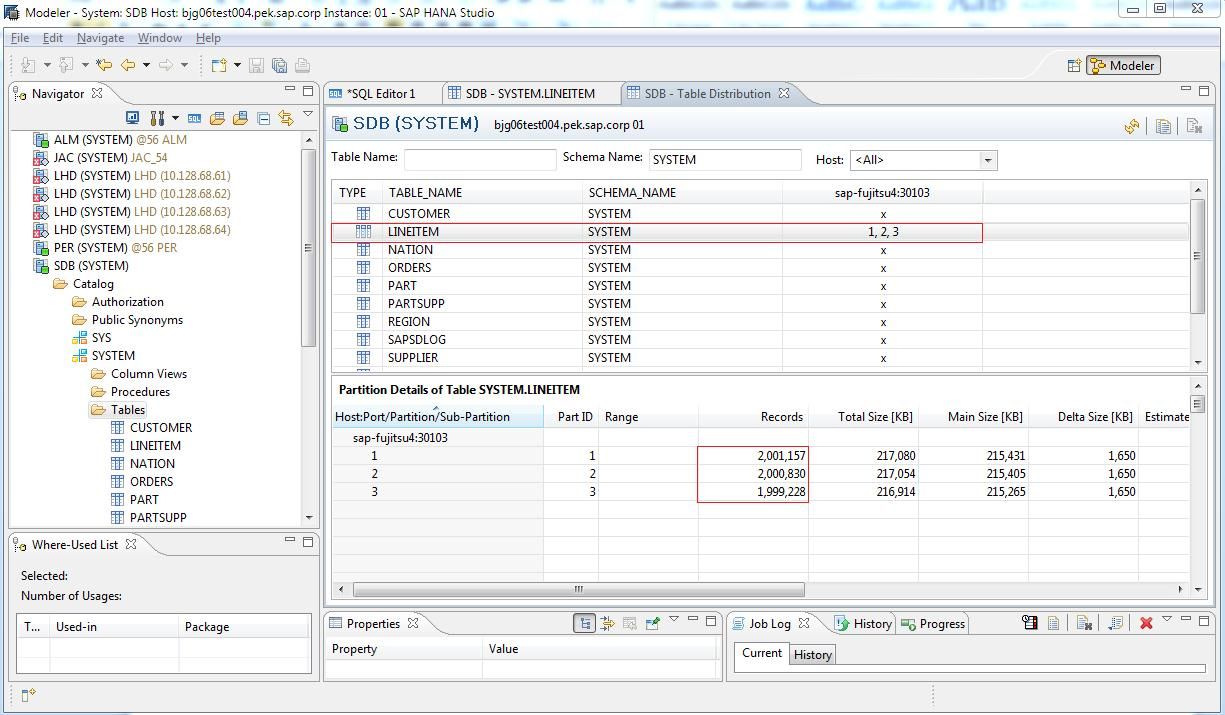
Task: Minimize the Navigator view panel
Action: (x=290, y=90)
